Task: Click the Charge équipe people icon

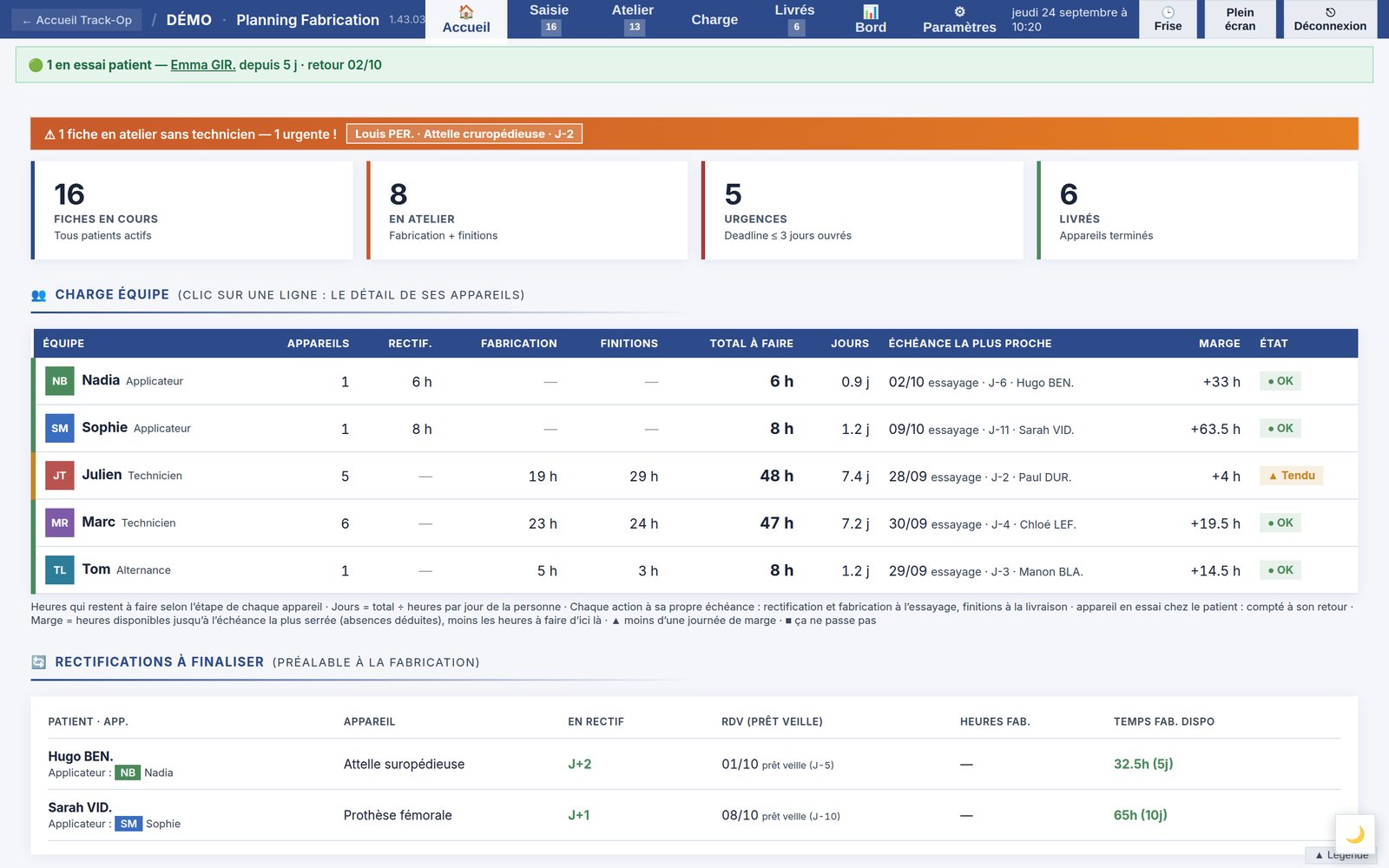Action: coord(38,295)
